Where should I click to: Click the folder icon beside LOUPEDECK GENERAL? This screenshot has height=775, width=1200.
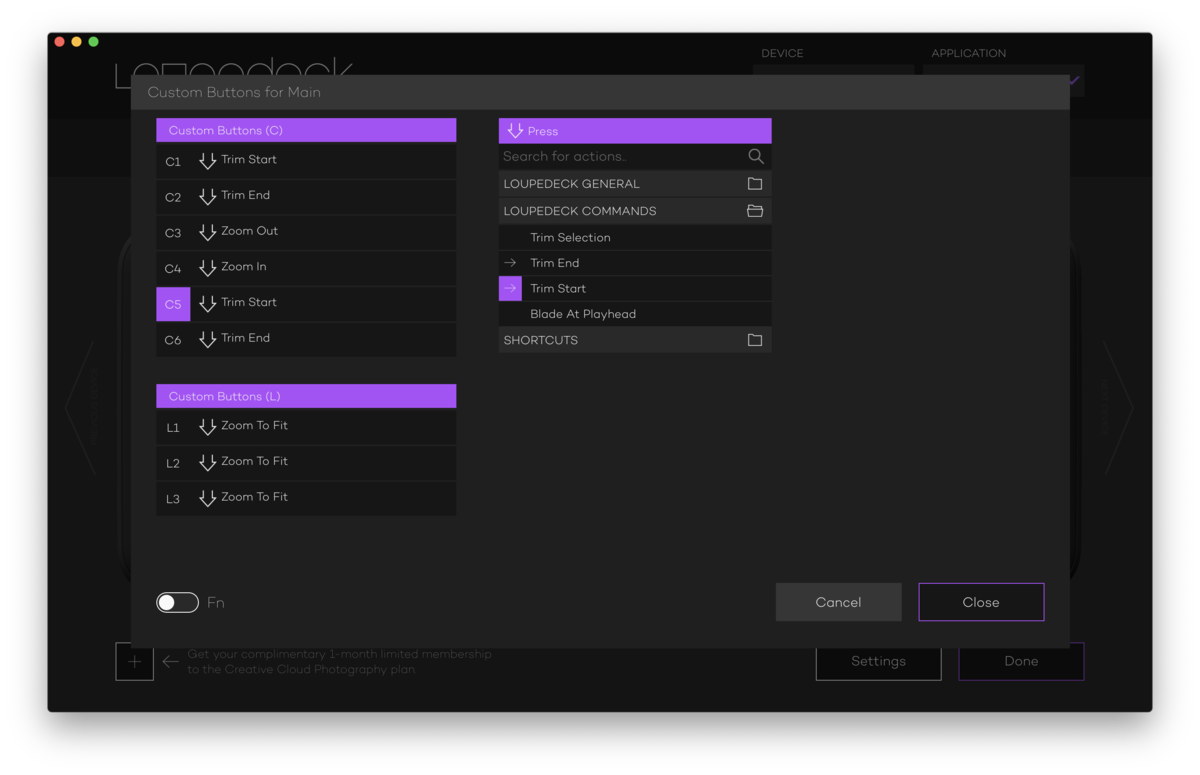click(755, 184)
